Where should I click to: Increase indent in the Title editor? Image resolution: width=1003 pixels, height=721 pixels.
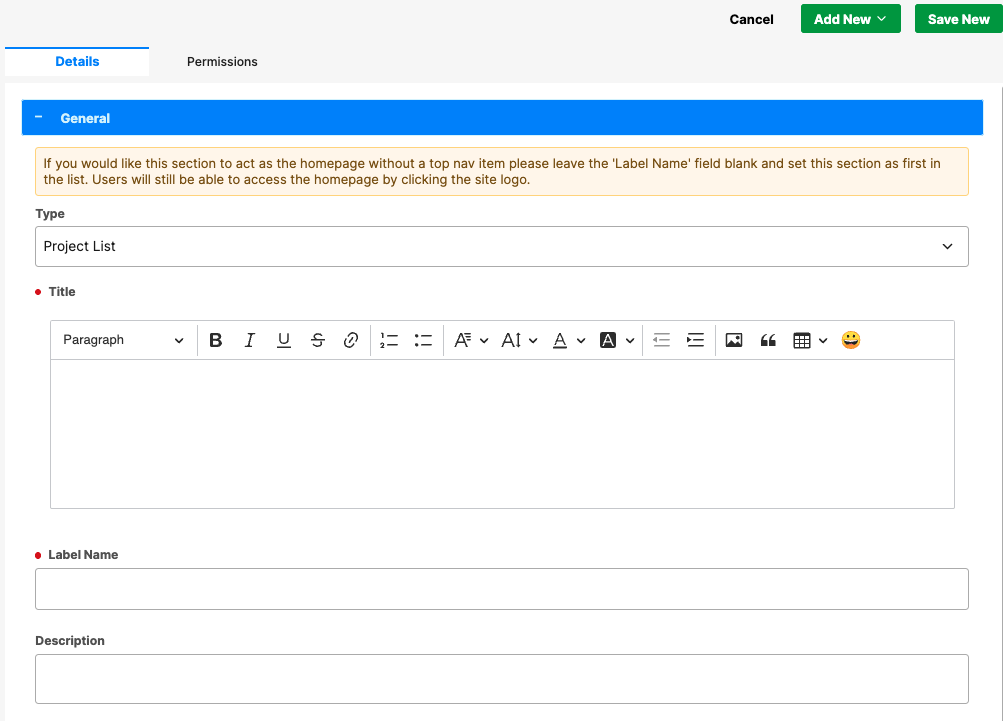(695, 340)
